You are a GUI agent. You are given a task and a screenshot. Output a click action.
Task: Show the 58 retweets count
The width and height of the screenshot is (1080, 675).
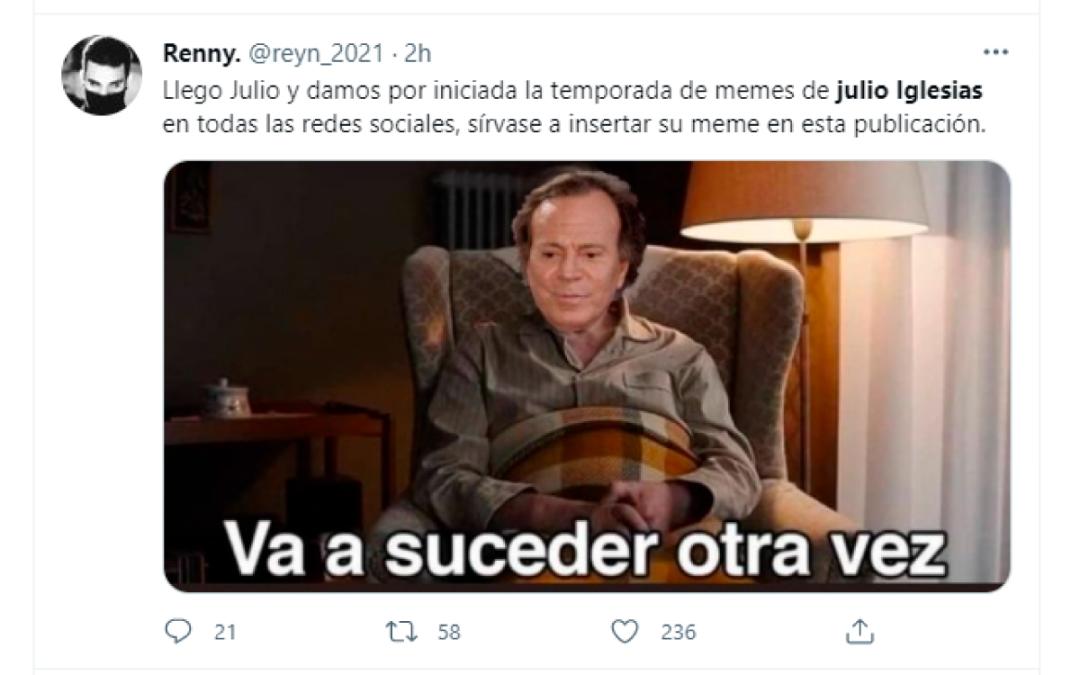point(448,632)
